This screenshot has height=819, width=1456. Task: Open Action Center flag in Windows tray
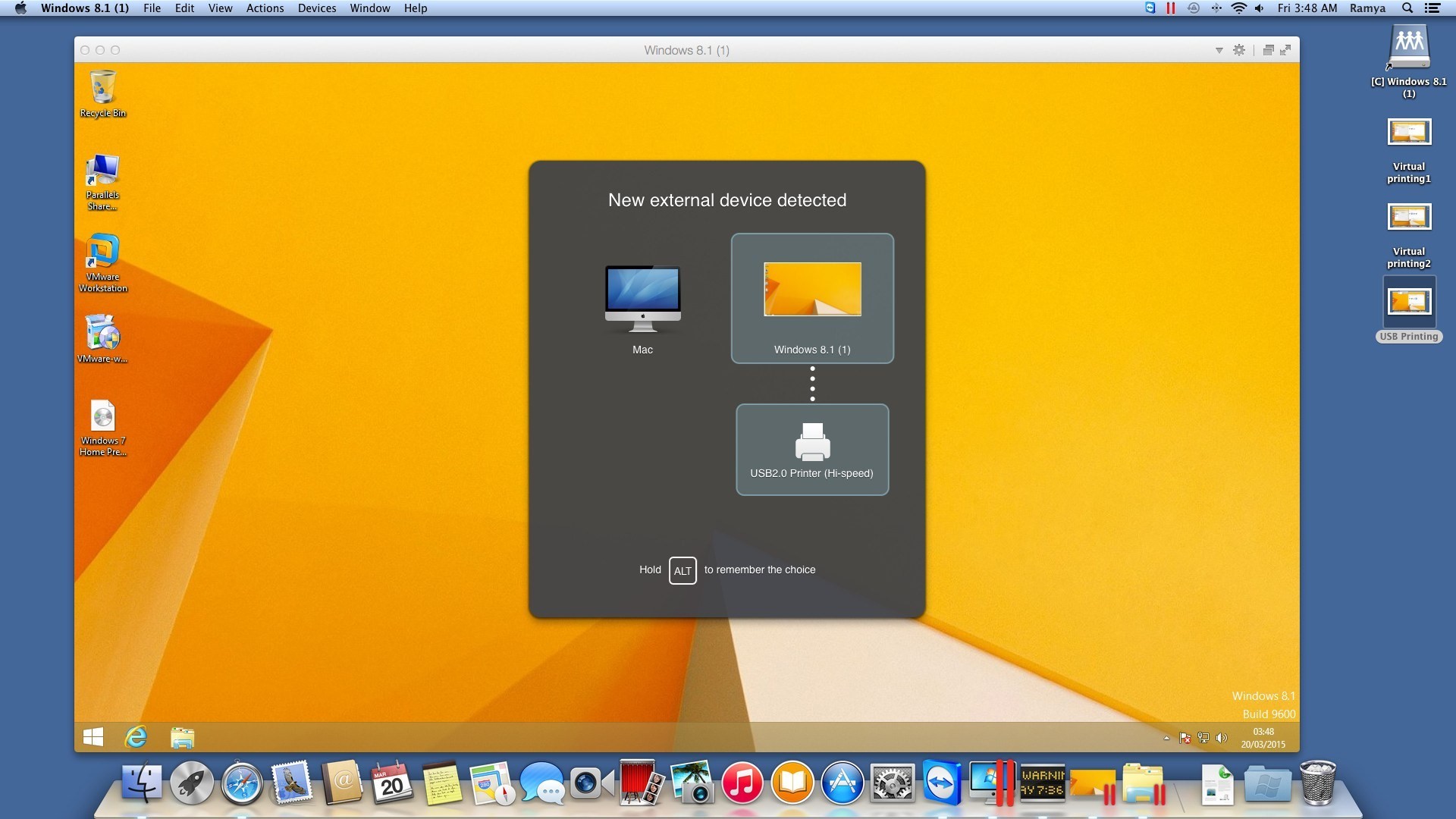click(x=1185, y=738)
